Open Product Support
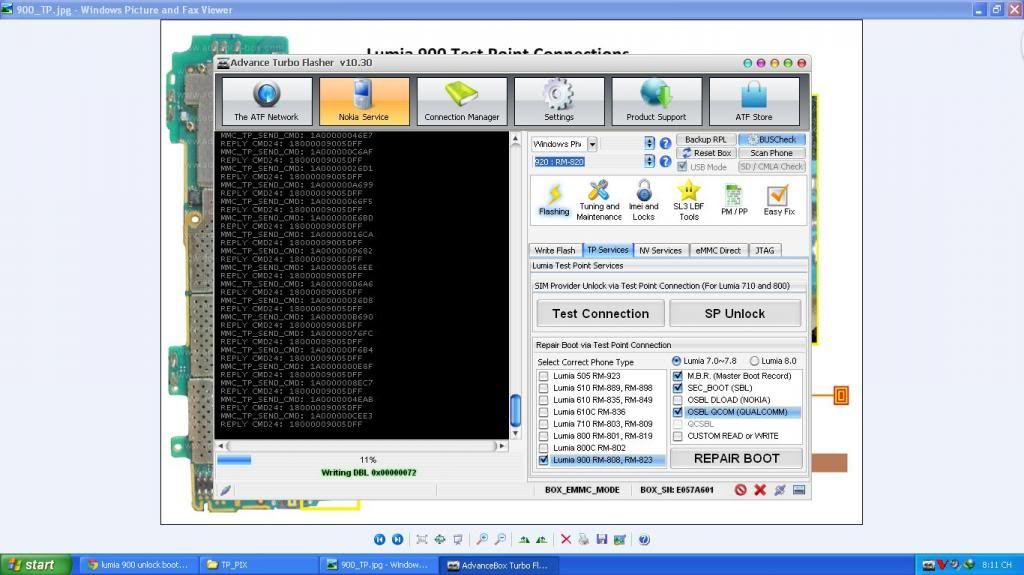1024x575 pixels. click(x=656, y=101)
